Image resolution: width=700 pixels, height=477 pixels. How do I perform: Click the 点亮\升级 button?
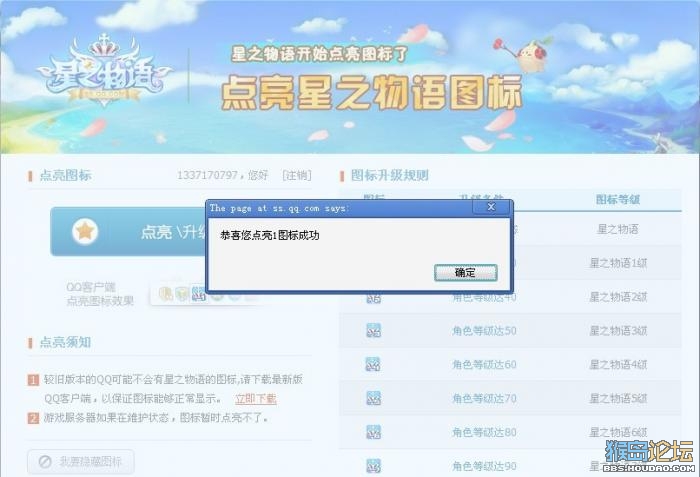(x=129, y=231)
